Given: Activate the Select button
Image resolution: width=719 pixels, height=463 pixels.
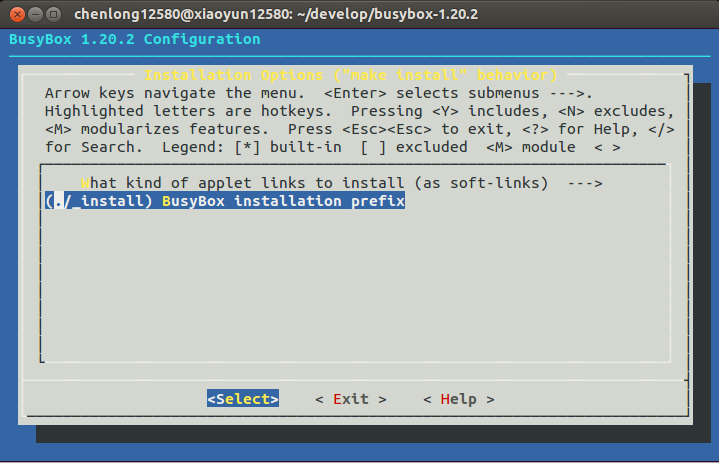Looking at the screenshot, I should [243, 399].
